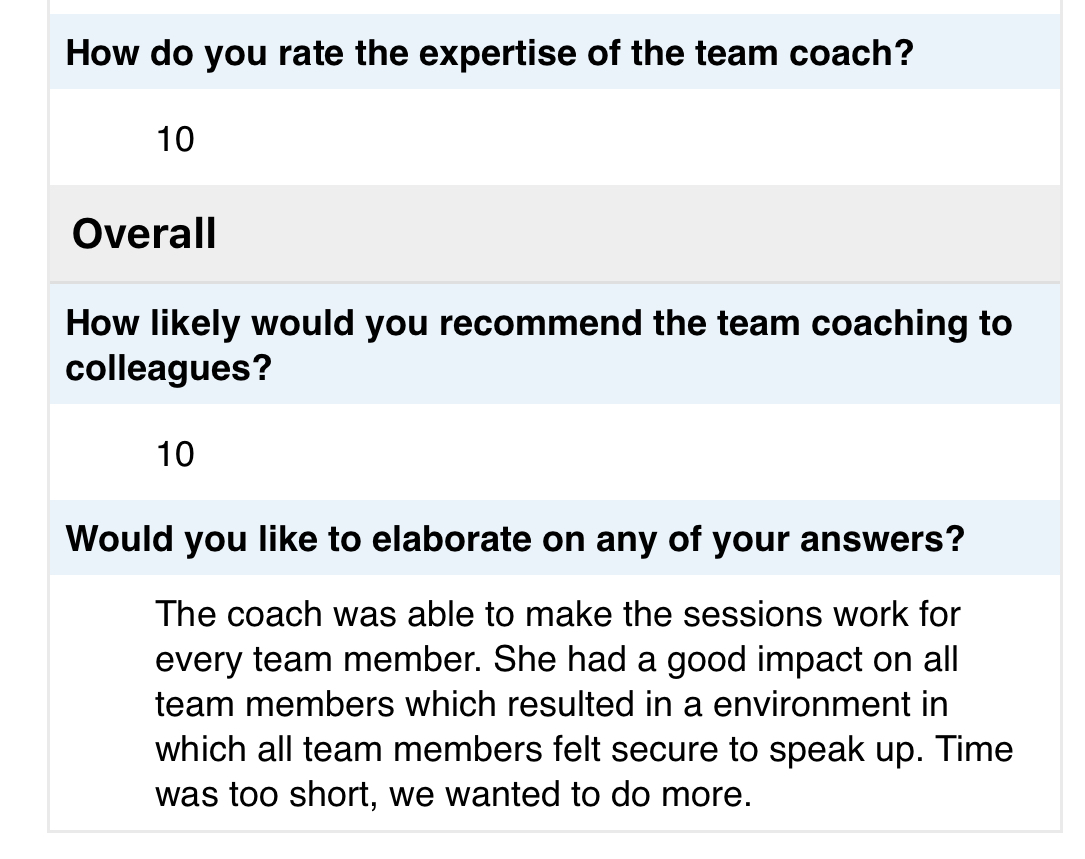Select the expertise rating answer 10

click(175, 139)
